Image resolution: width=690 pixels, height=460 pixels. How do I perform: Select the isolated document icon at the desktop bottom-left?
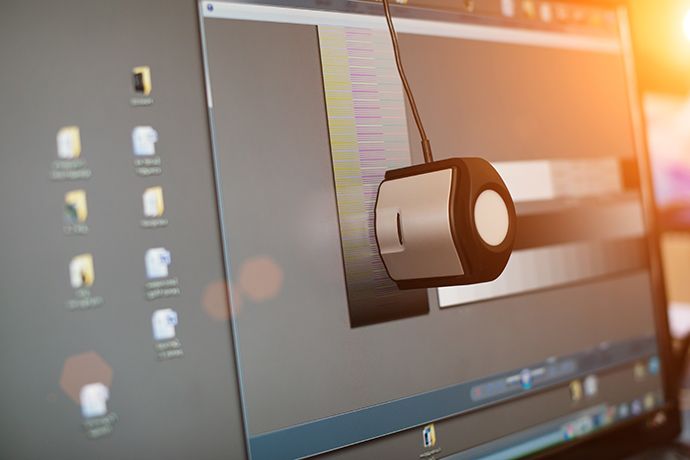click(x=94, y=399)
